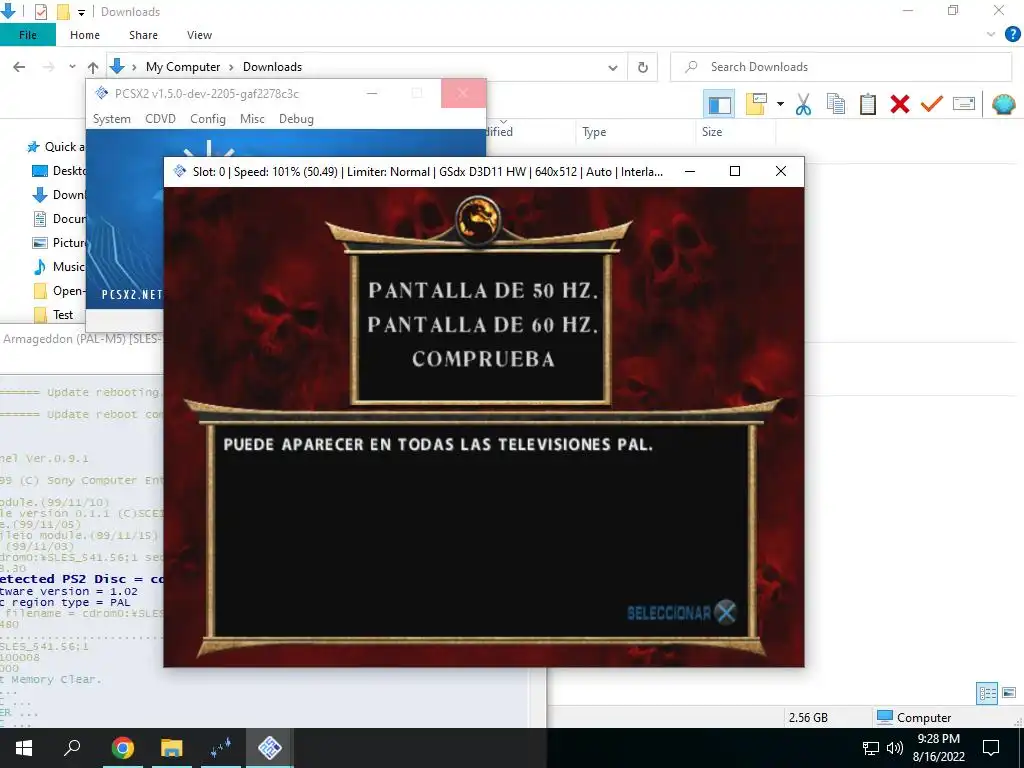
Task: Switch to large icons view in Explorer status bar
Action: pyautogui.click(x=1009, y=693)
